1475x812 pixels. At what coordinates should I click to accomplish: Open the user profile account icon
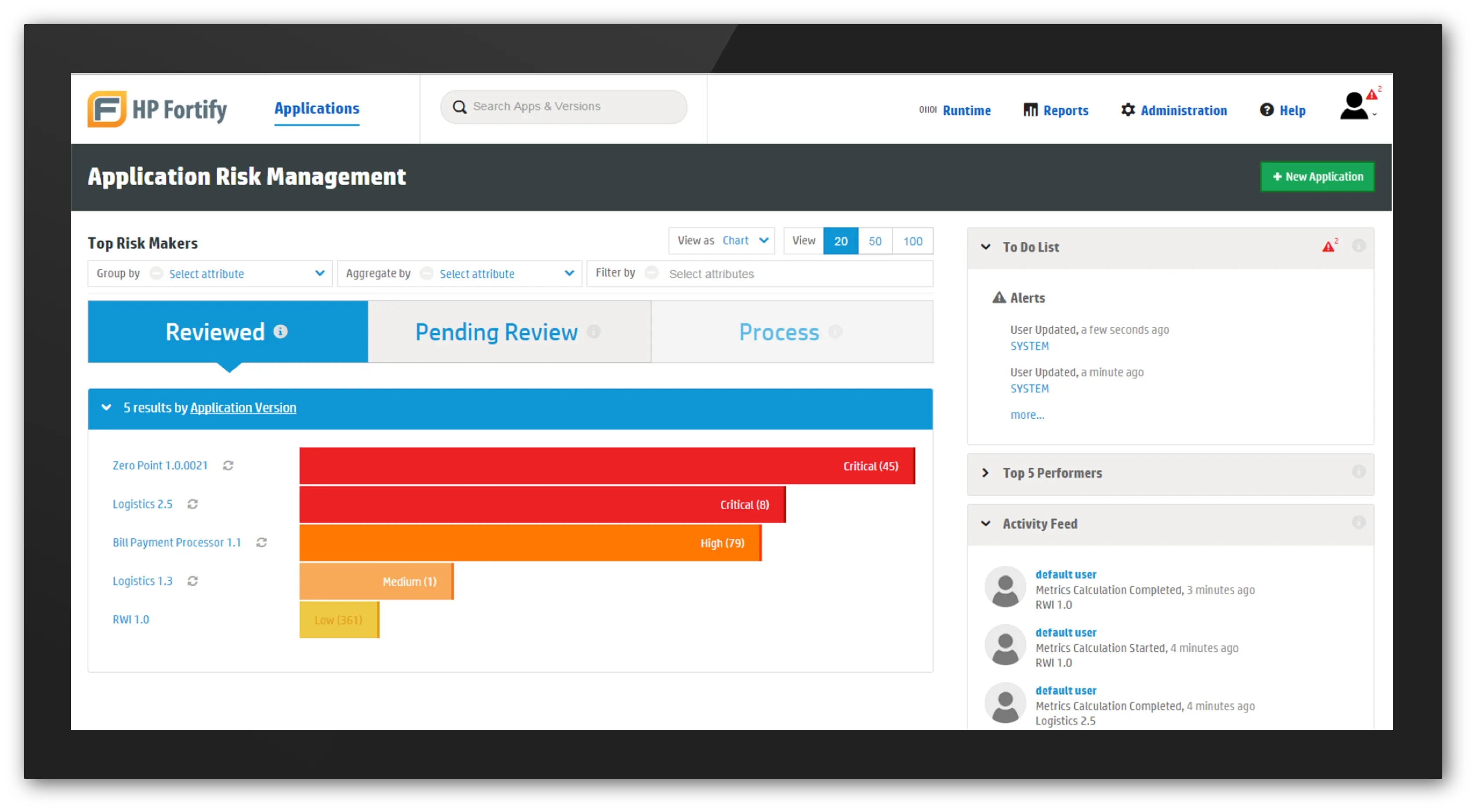[1355, 106]
